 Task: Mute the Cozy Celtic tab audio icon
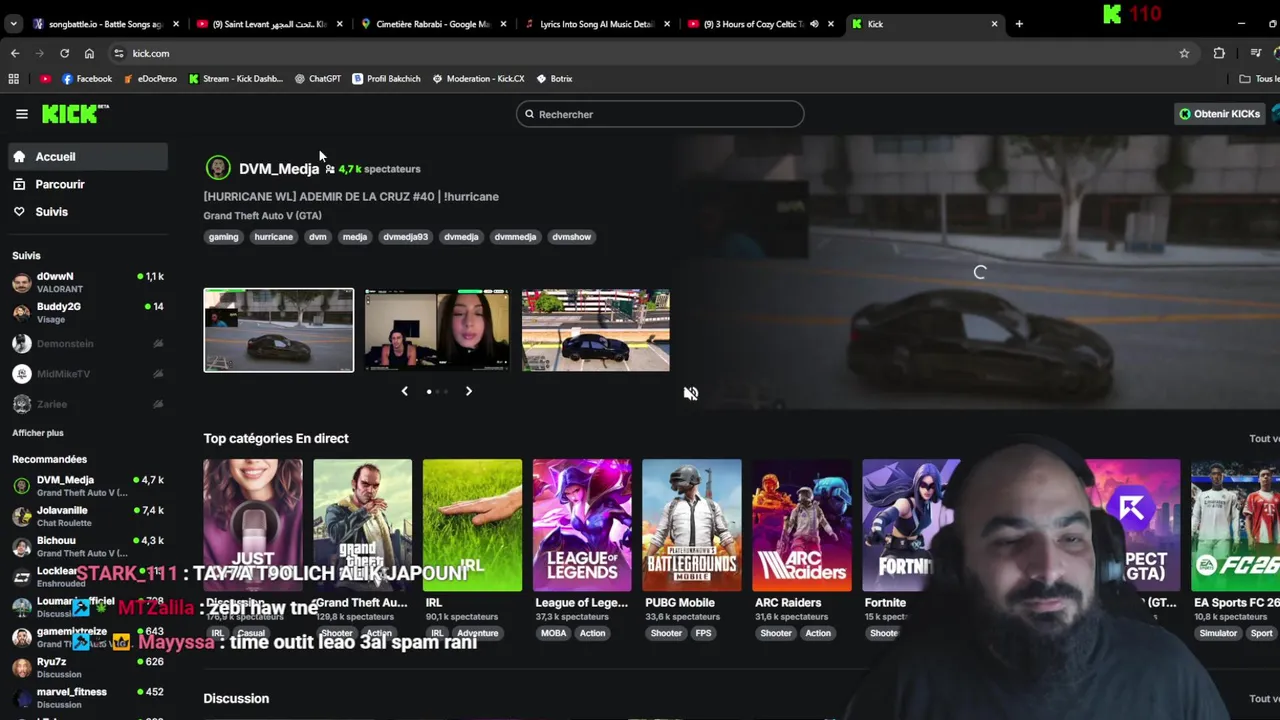814,24
